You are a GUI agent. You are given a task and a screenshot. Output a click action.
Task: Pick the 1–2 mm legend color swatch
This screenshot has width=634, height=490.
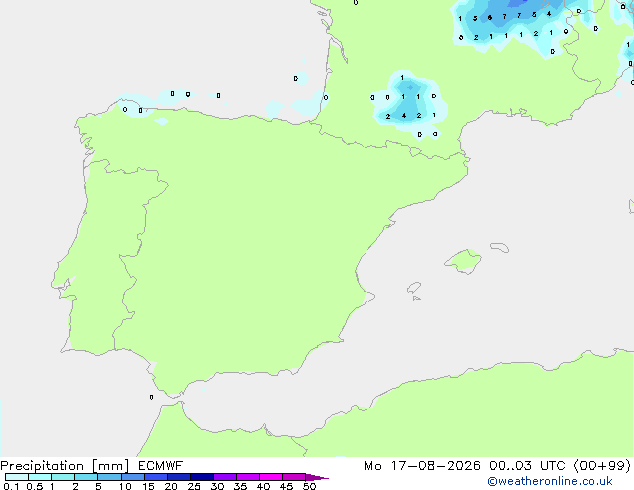(63, 477)
